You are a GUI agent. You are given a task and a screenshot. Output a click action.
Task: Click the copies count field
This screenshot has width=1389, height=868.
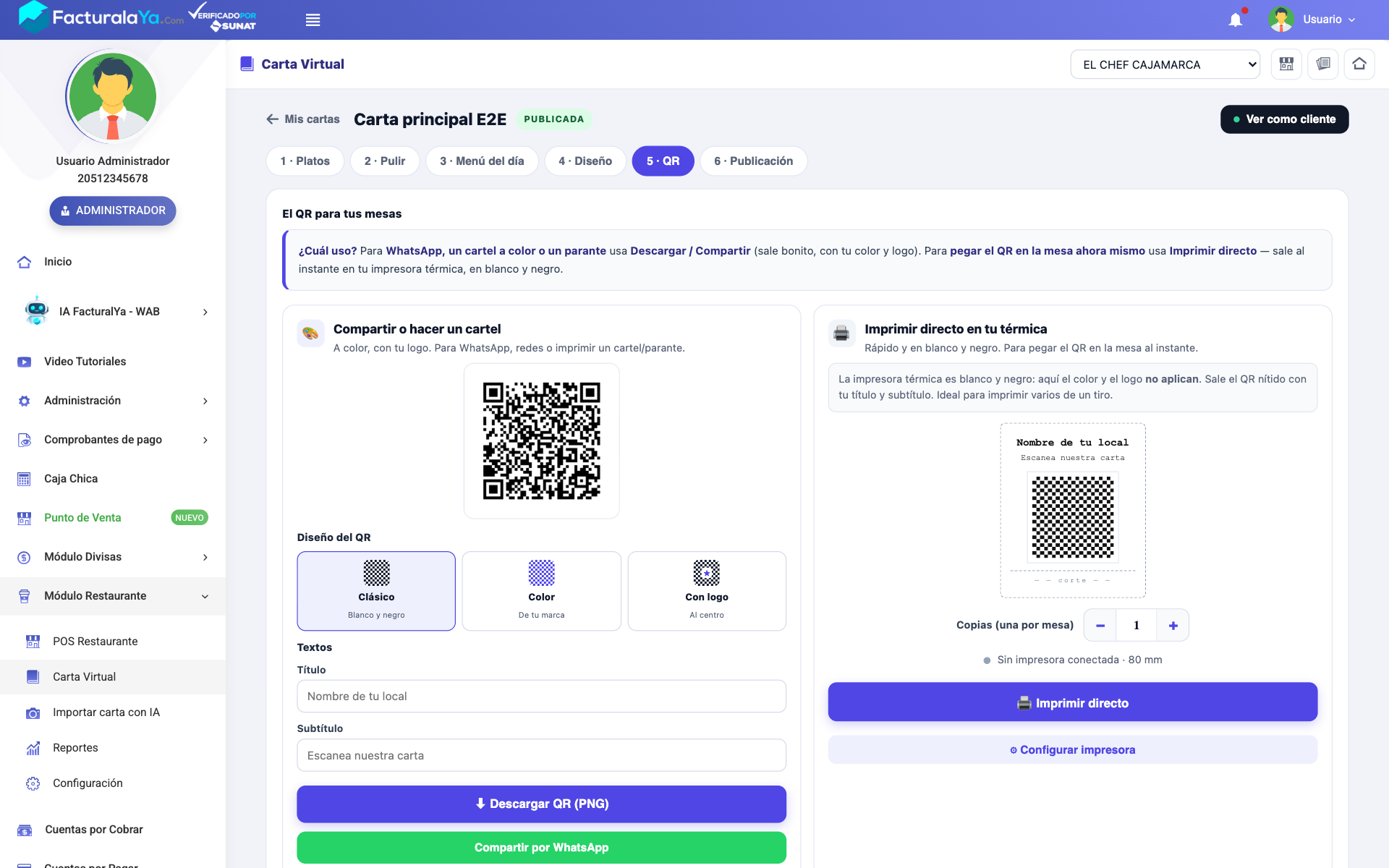click(x=1136, y=626)
